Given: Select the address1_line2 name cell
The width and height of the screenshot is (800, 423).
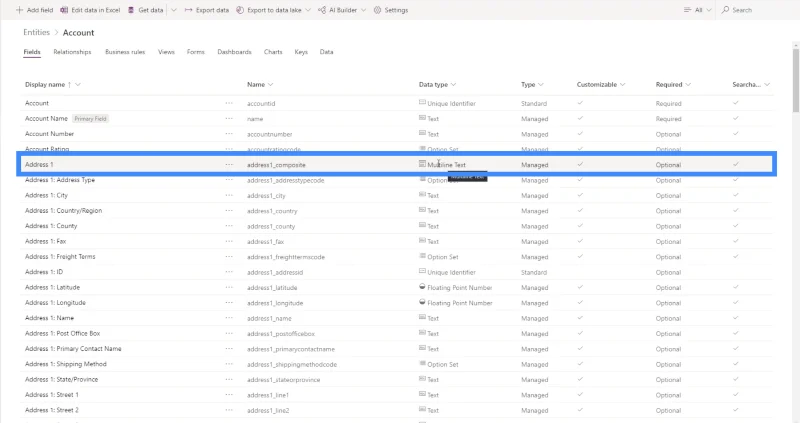Looking at the screenshot, I should (268, 410).
